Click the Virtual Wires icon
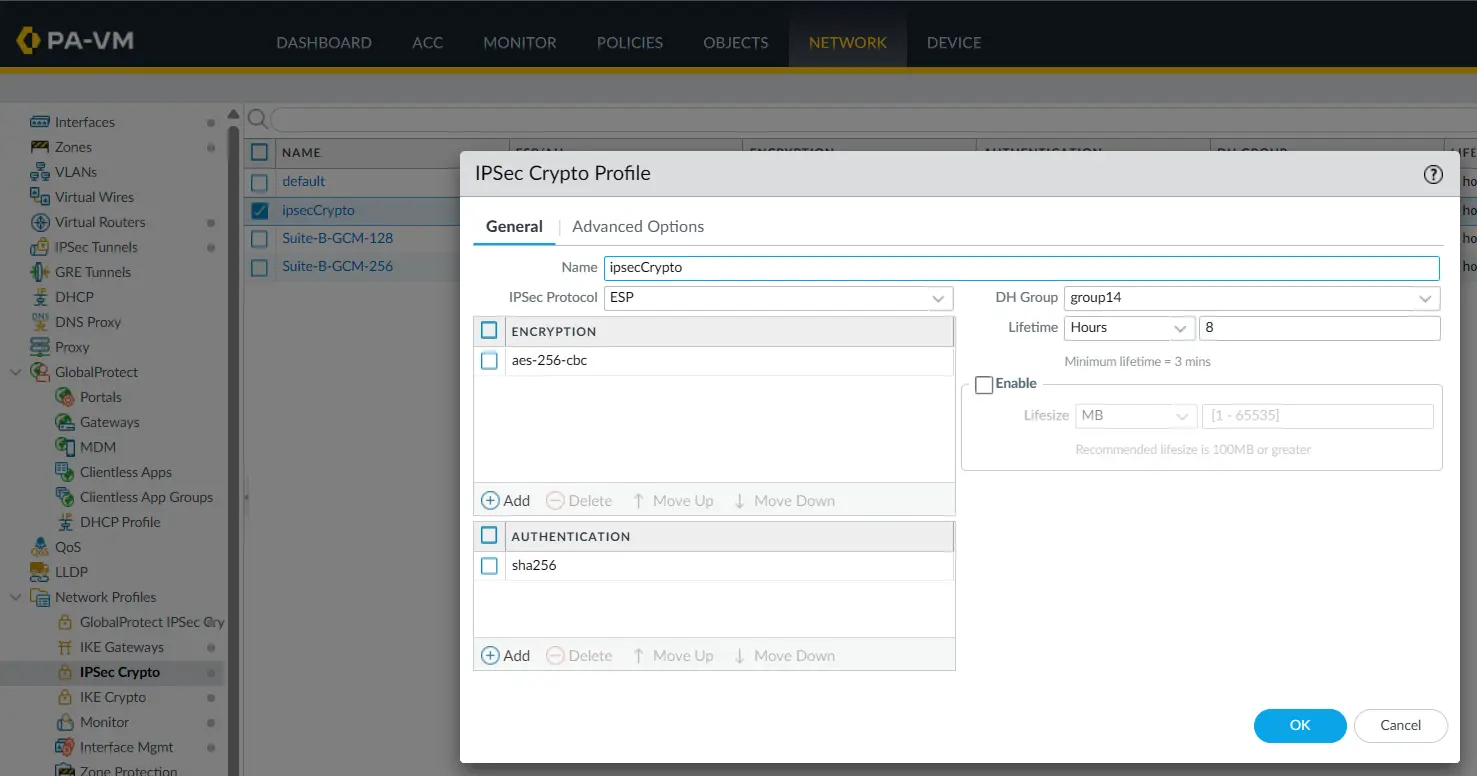 click(x=40, y=197)
